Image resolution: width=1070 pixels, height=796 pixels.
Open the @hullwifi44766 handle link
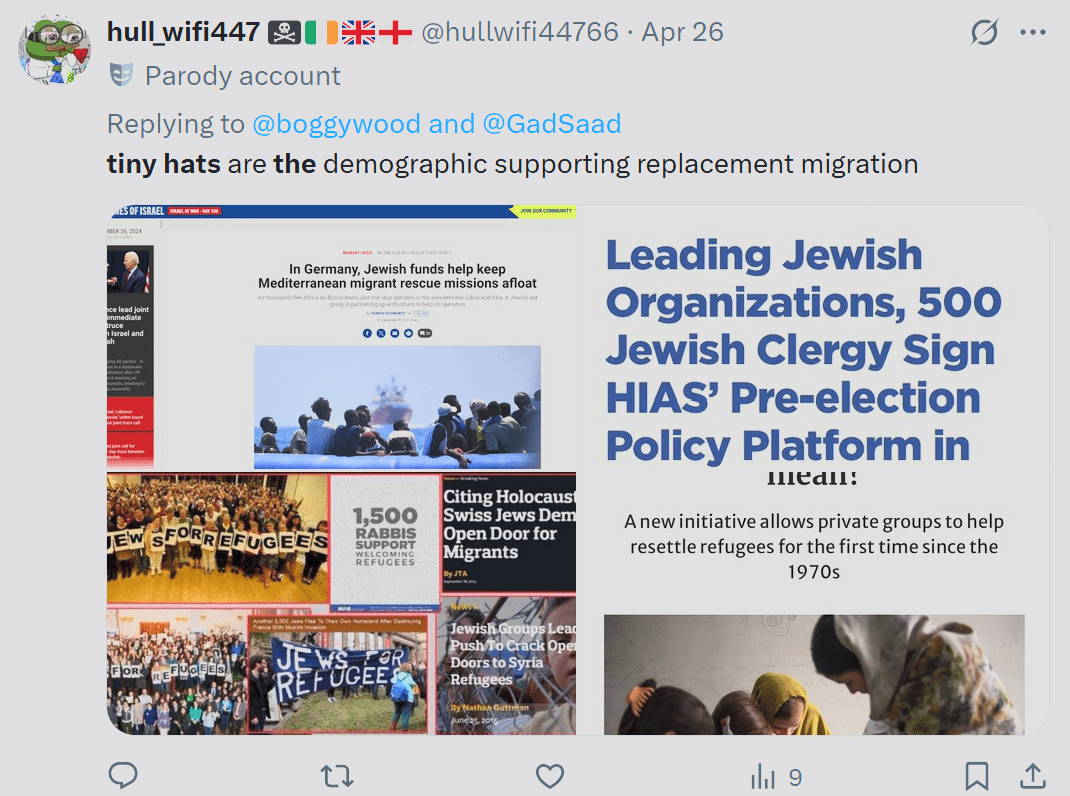[519, 32]
